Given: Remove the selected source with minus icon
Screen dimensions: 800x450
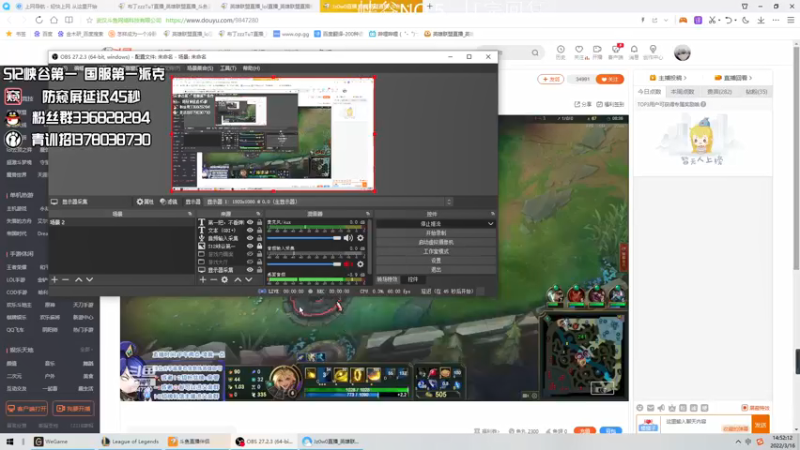Looking at the screenshot, I should (x=213, y=280).
